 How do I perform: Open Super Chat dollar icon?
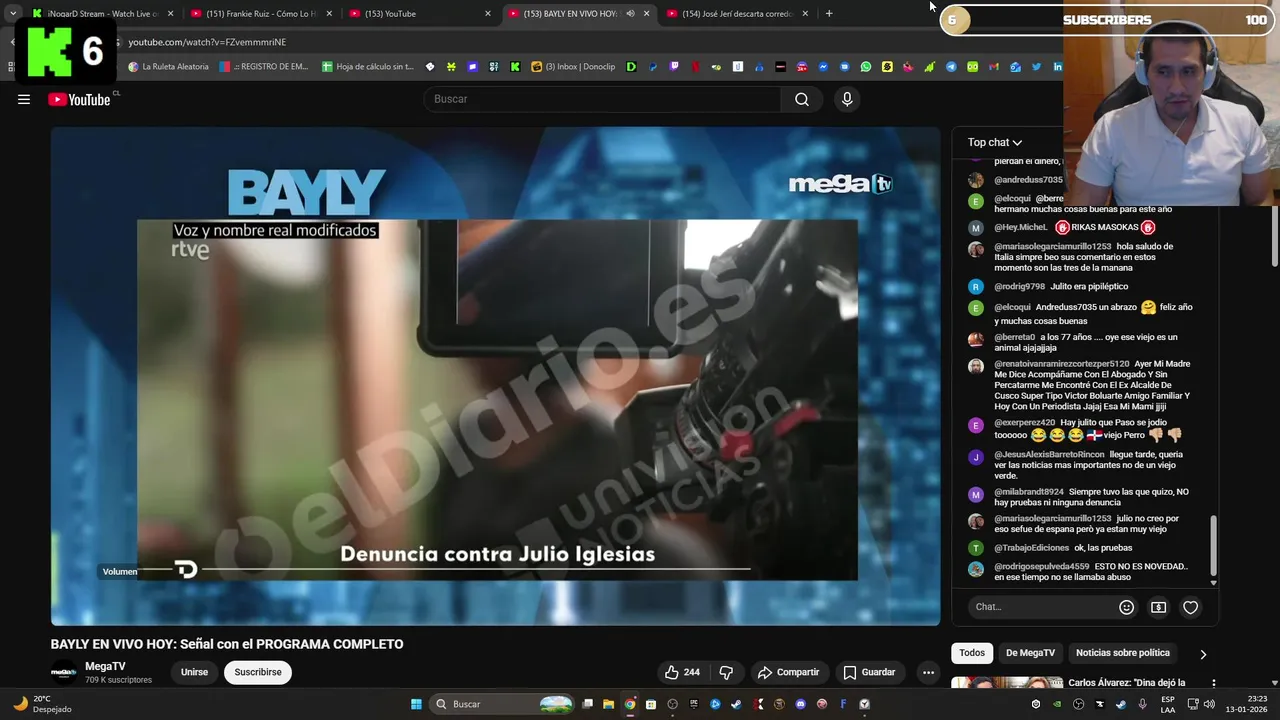pyautogui.click(x=1158, y=607)
